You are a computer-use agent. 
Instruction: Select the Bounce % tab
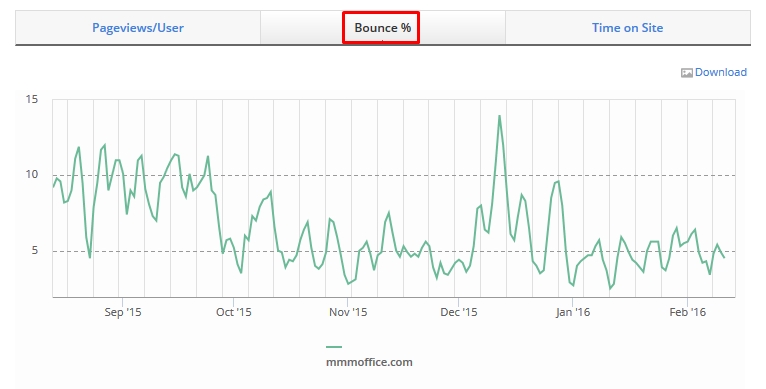(x=383, y=28)
